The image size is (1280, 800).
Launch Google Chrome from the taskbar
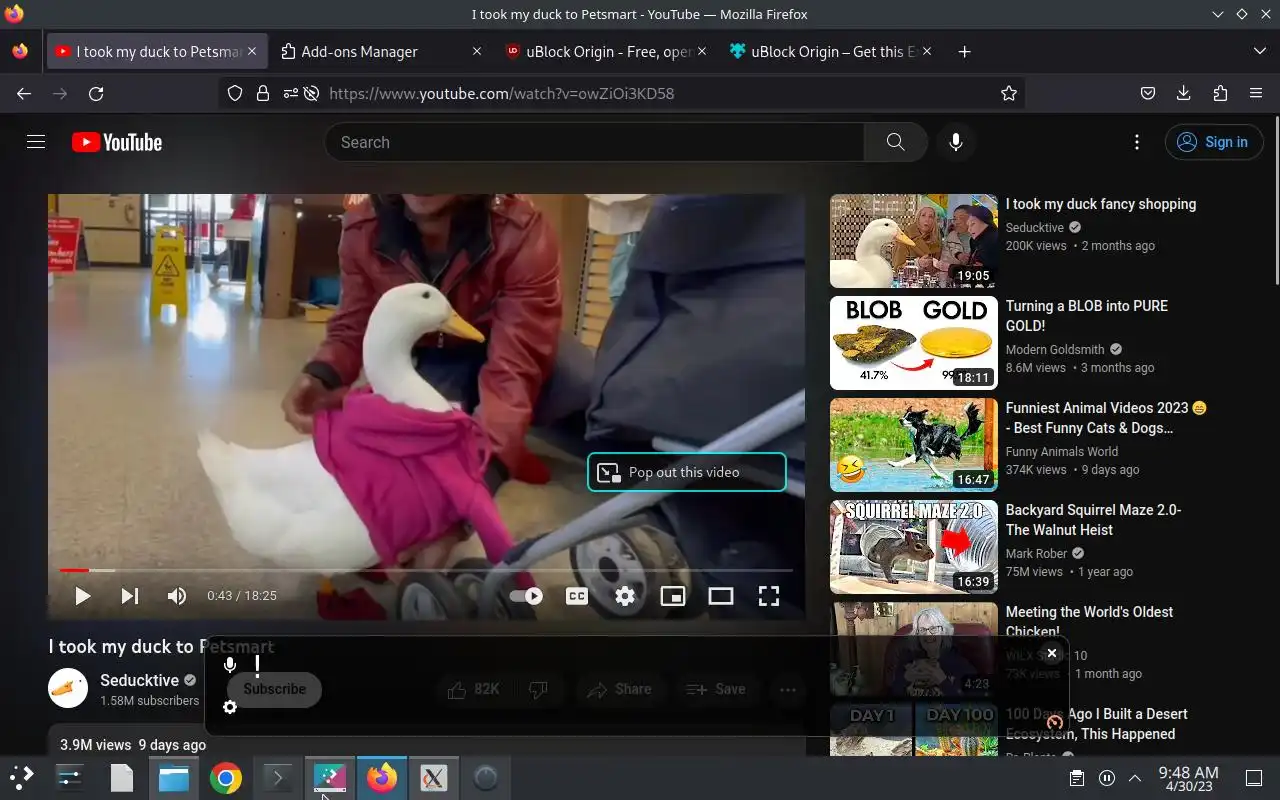[226, 777]
